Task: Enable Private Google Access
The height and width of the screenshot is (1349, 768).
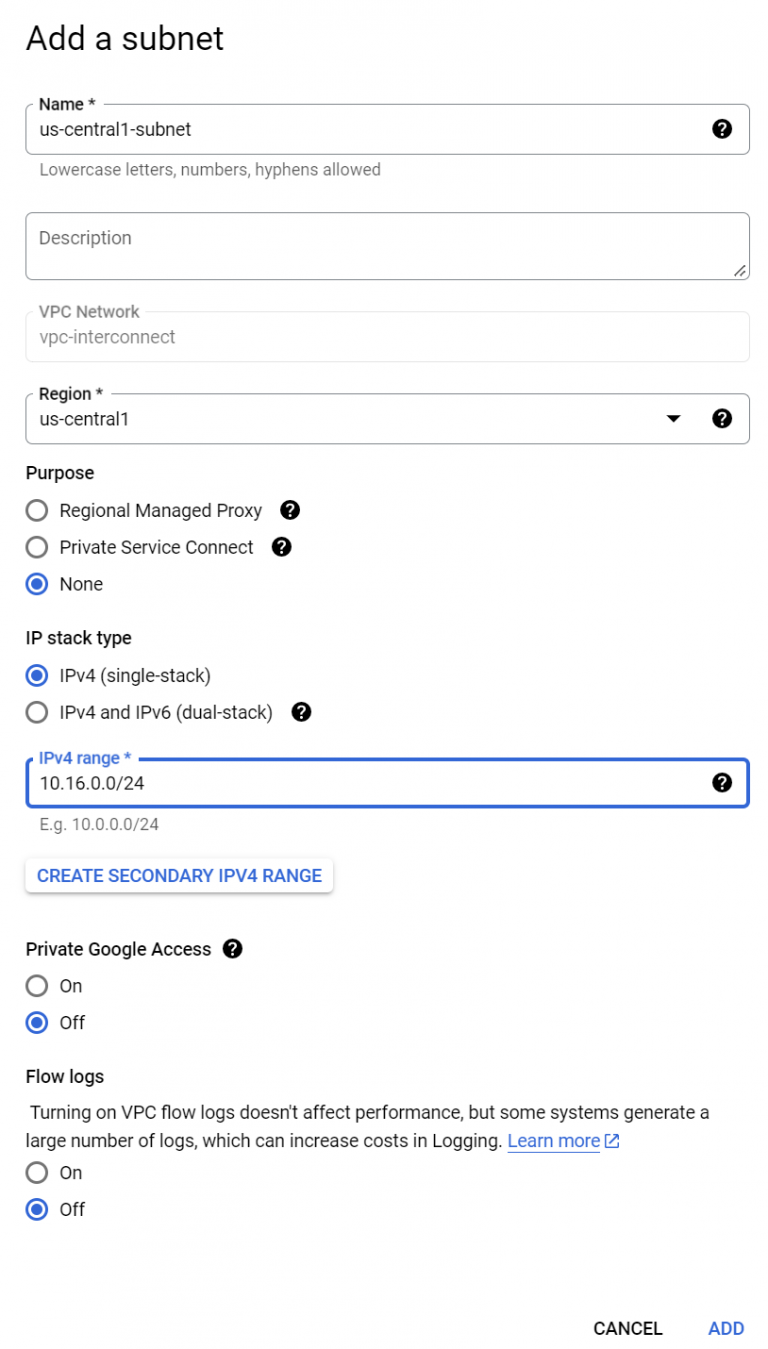Action: tap(36, 986)
